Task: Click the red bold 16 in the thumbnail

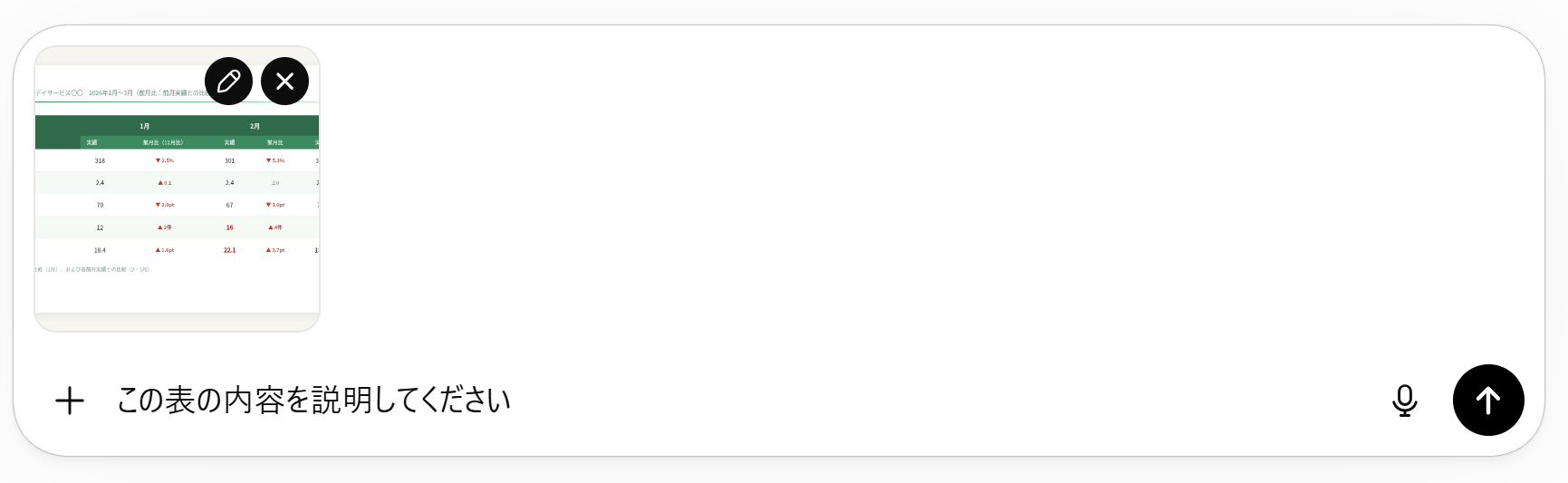Action: tap(229, 228)
